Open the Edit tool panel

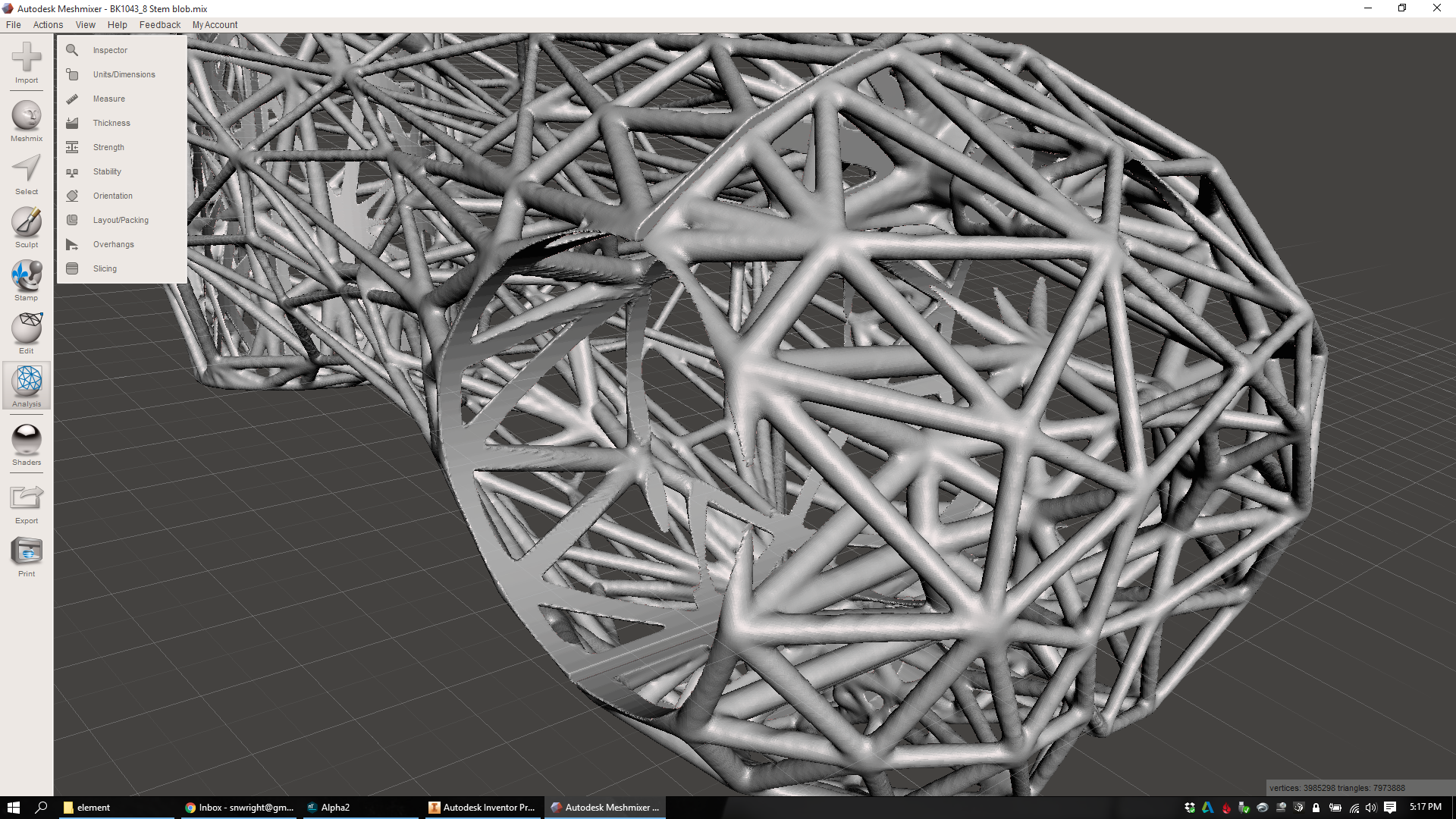[x=26, y=332]
